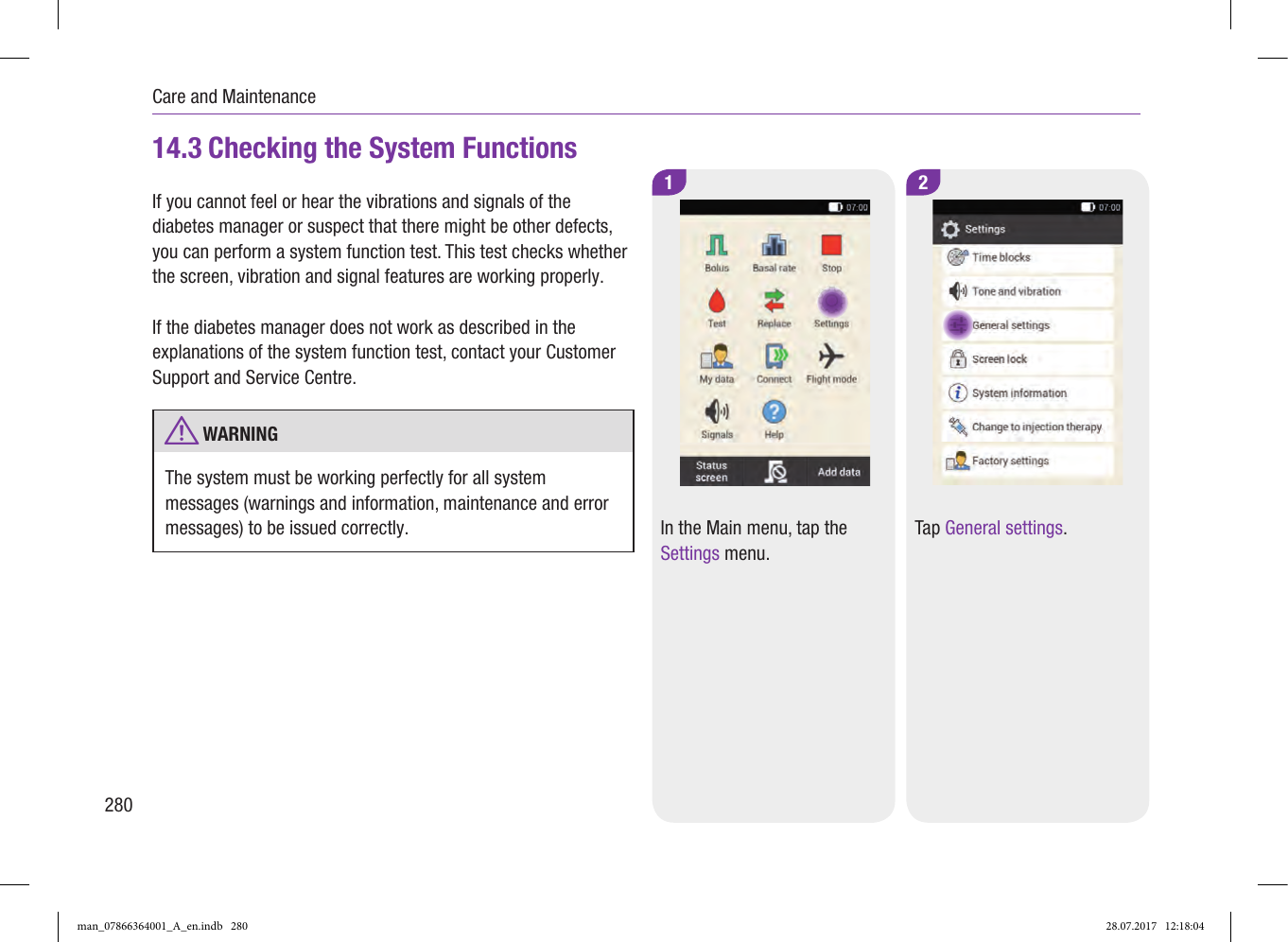Click page number 280 at left margin
Screen dimensions: 1288x942
tap(118, 805)
